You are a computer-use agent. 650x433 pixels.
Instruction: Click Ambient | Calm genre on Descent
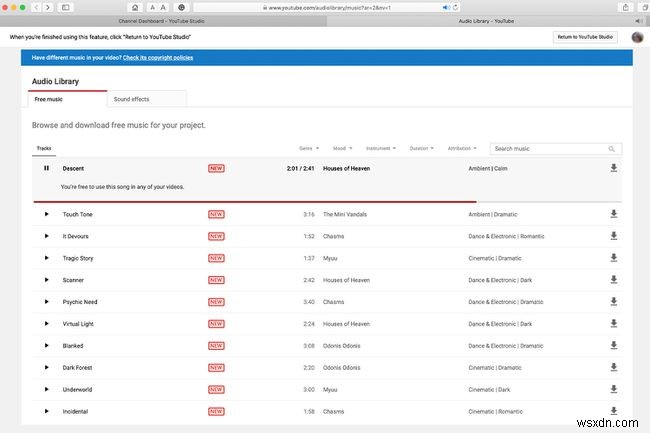[488, 169]
